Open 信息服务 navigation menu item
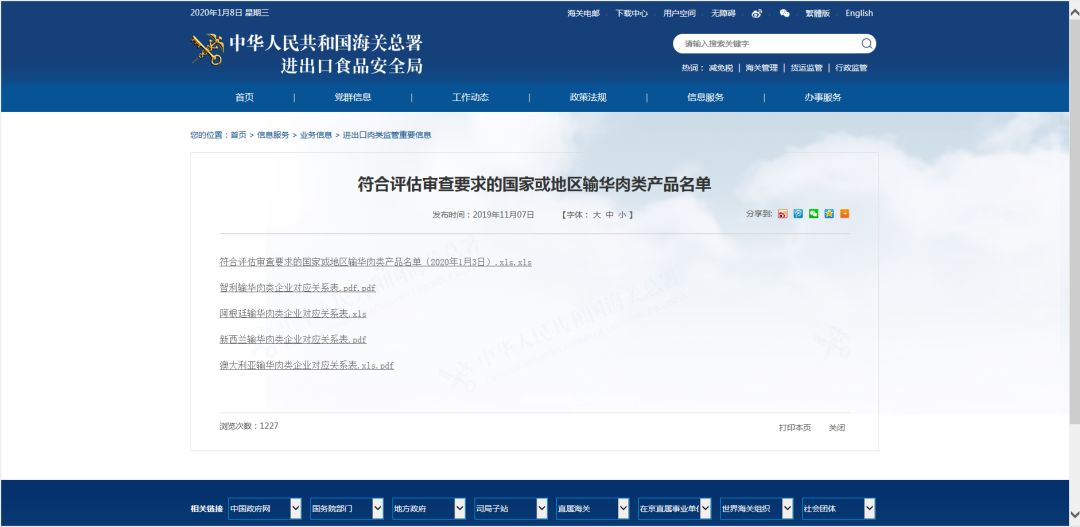The image size is (1080, 527). (x=705, y=97)
